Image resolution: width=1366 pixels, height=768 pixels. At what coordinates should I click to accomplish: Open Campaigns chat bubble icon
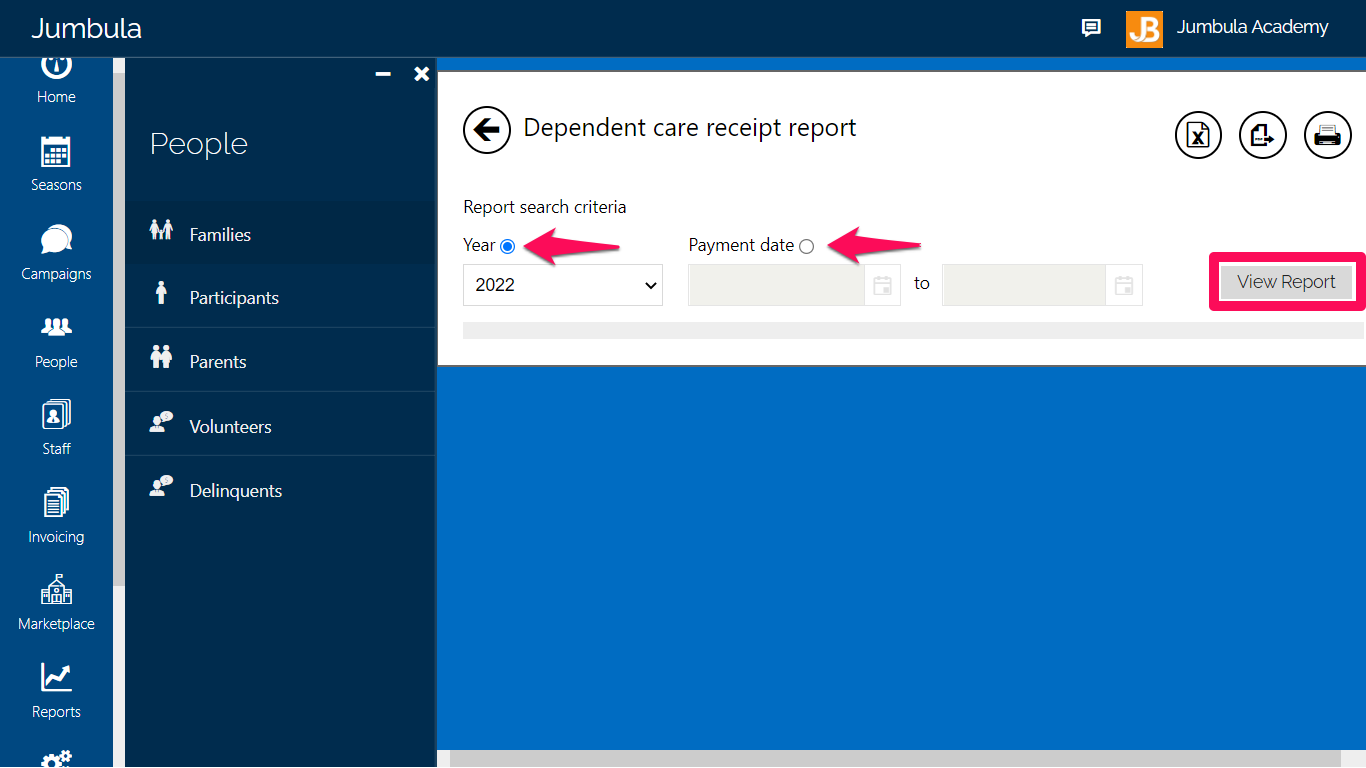point(56,240)
